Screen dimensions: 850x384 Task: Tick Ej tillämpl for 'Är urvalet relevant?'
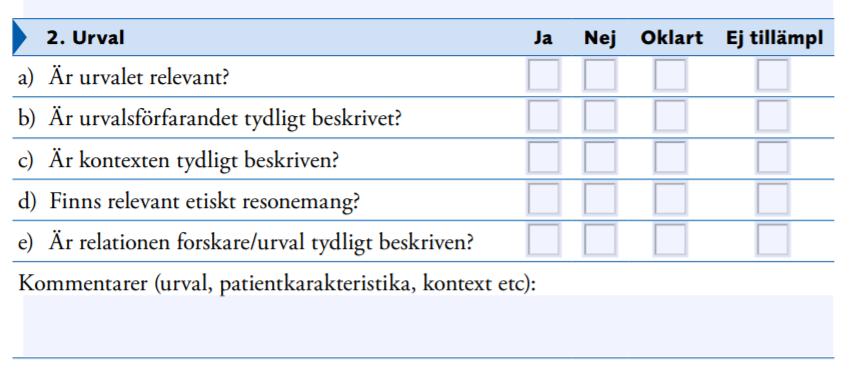pyautogui.click(x=773, y=75)
